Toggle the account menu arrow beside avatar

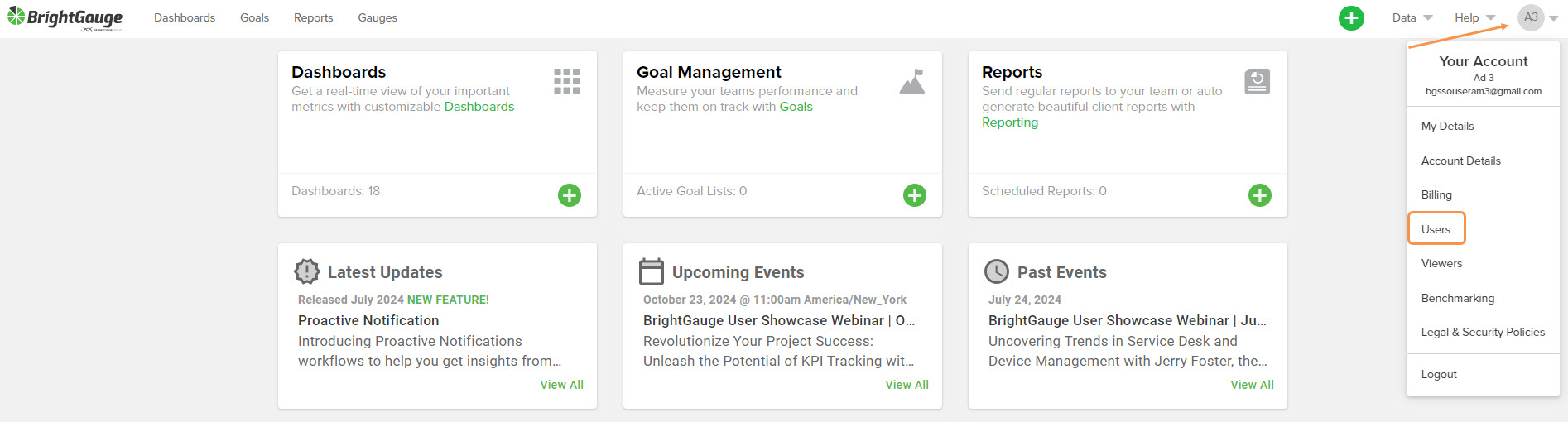[1554, 18]
